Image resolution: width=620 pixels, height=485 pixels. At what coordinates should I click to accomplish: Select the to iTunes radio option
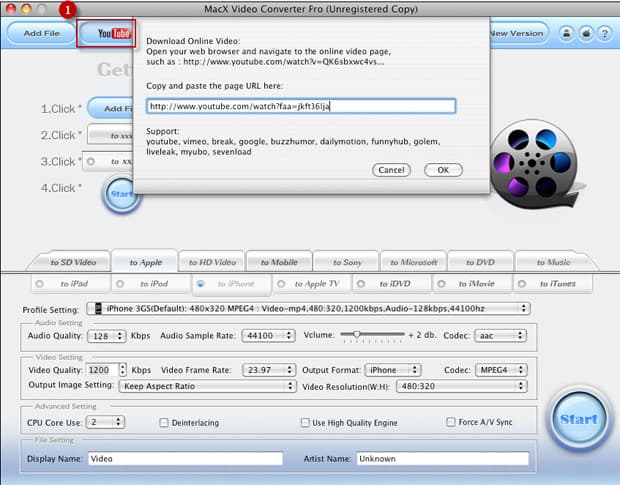click(x=522, y=284)
